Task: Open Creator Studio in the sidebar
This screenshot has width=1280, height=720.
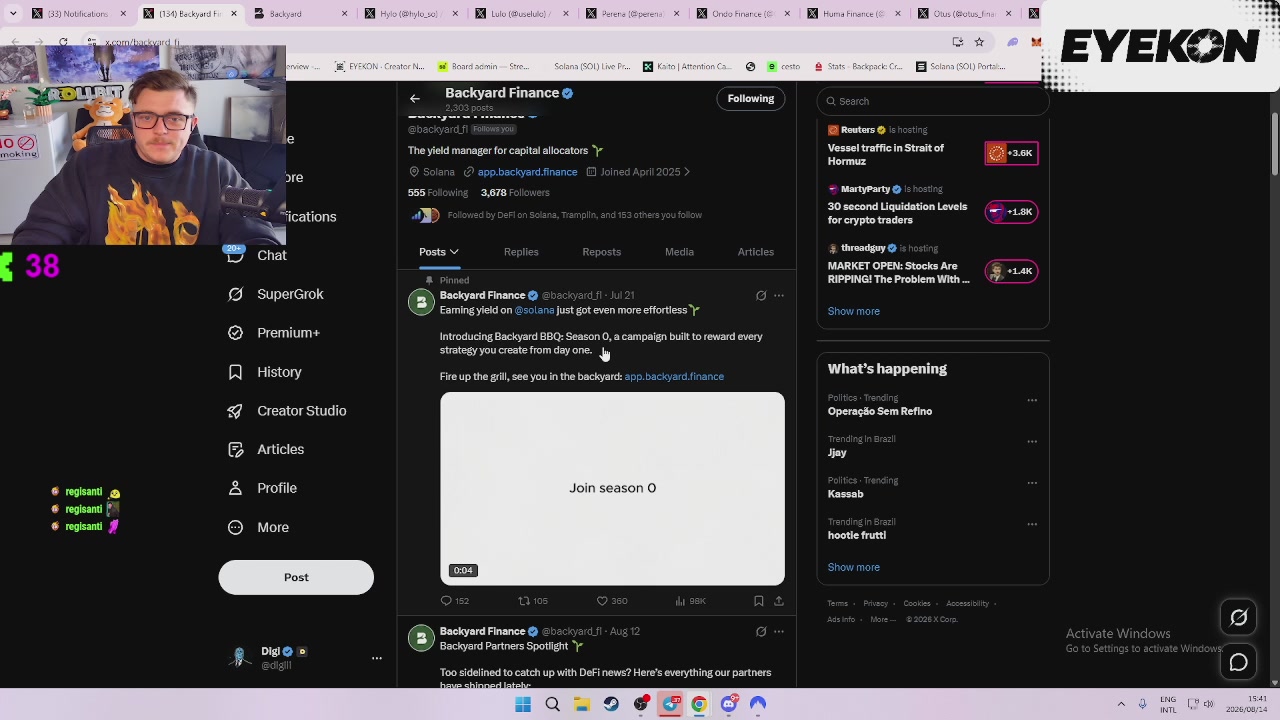Action: [287, 411]
